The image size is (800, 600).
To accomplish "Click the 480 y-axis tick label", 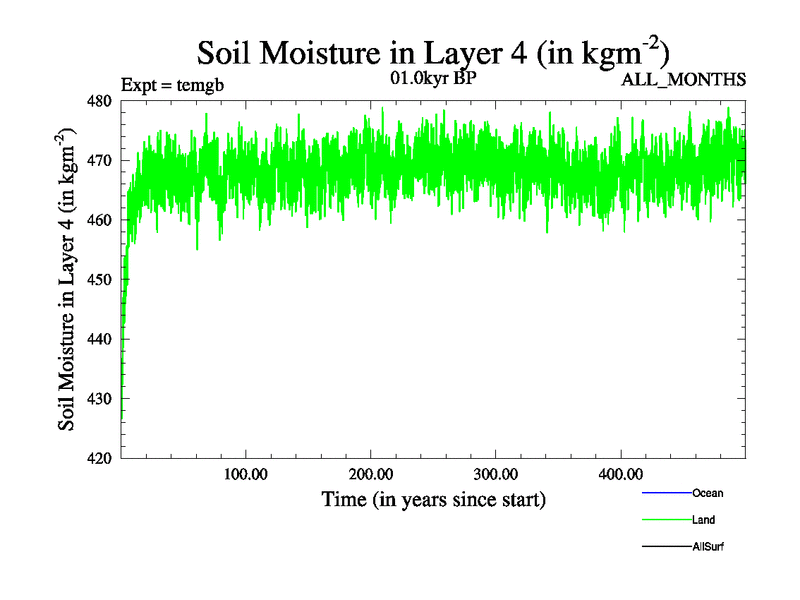I will (101, 101).
